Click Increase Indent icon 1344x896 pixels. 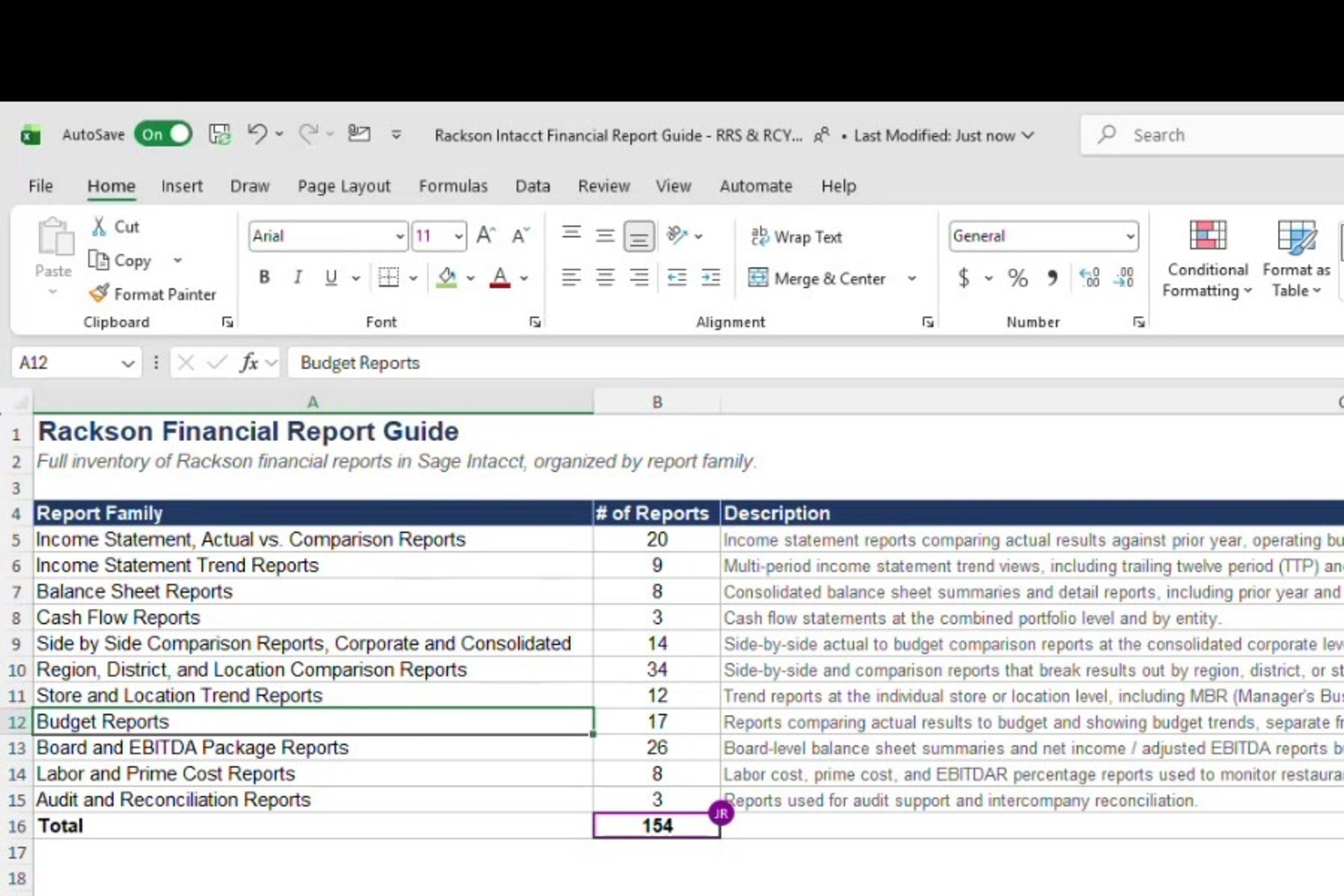pyautogui.click(x=711, y=278)
